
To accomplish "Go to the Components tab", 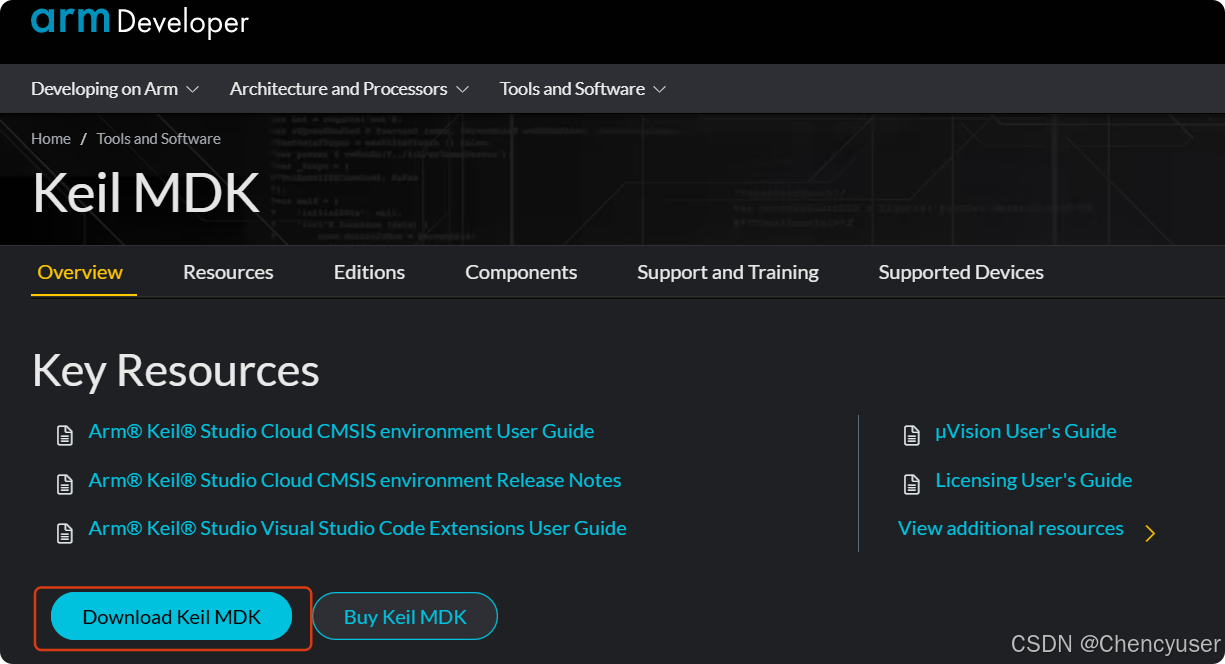I will 521,272.
